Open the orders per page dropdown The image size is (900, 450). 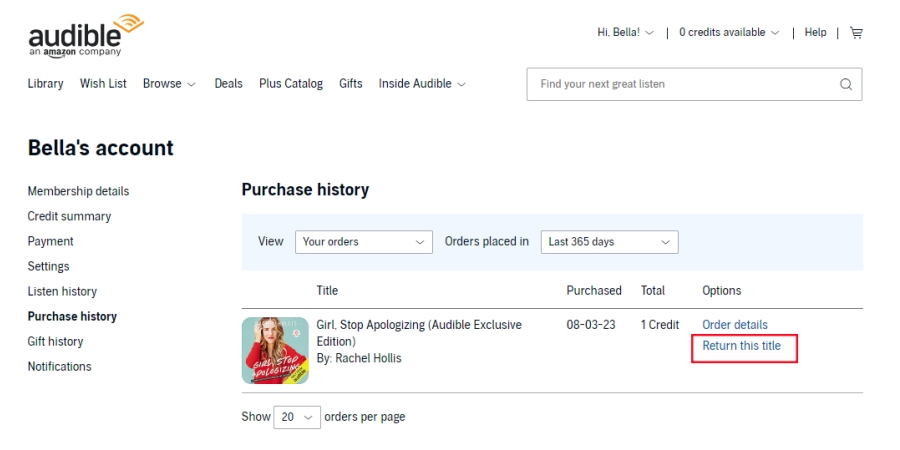(297, 417)
